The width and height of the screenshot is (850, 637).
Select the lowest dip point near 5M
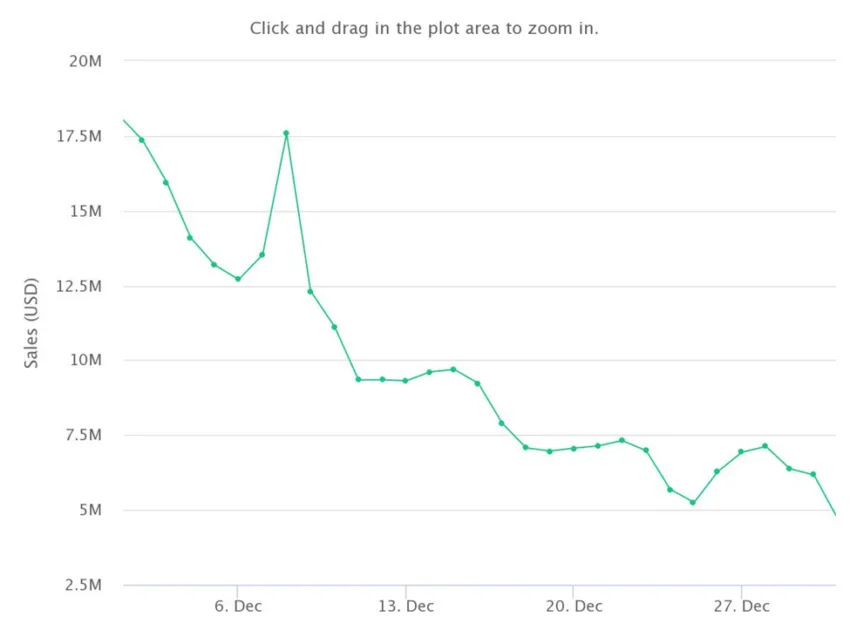[x=693, y=503]
